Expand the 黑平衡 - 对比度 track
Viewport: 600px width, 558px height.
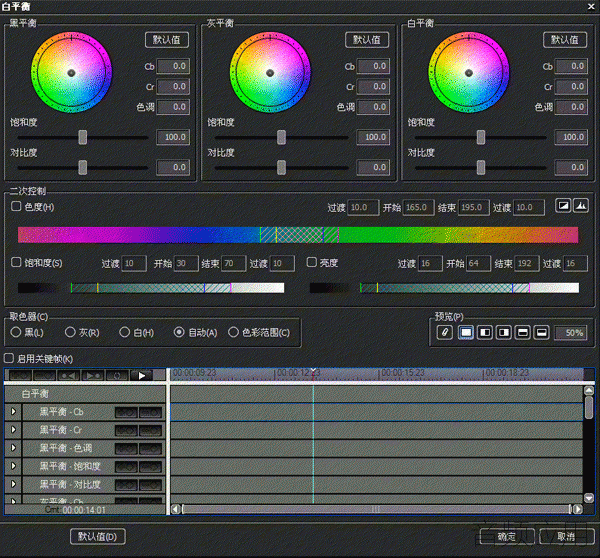[13, 484]
